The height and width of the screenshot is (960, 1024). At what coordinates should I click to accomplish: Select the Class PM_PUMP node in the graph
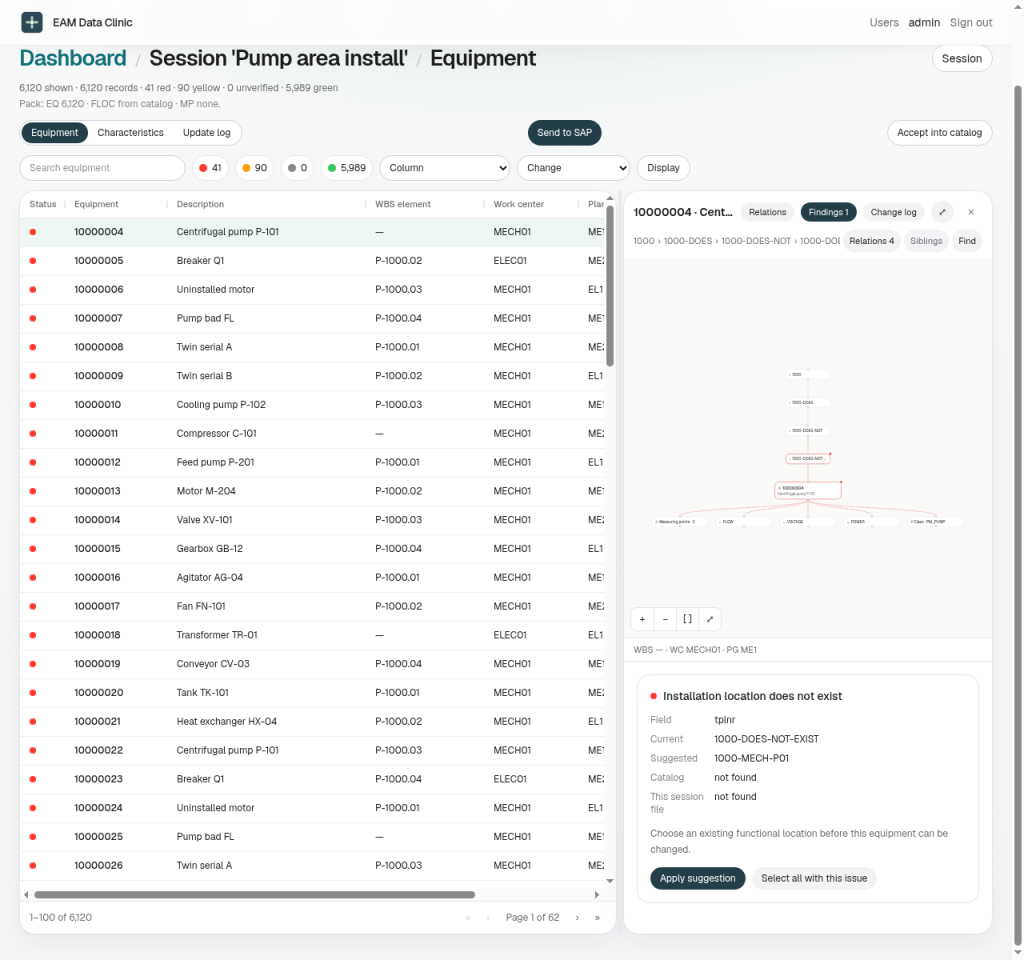click(936, 522)
